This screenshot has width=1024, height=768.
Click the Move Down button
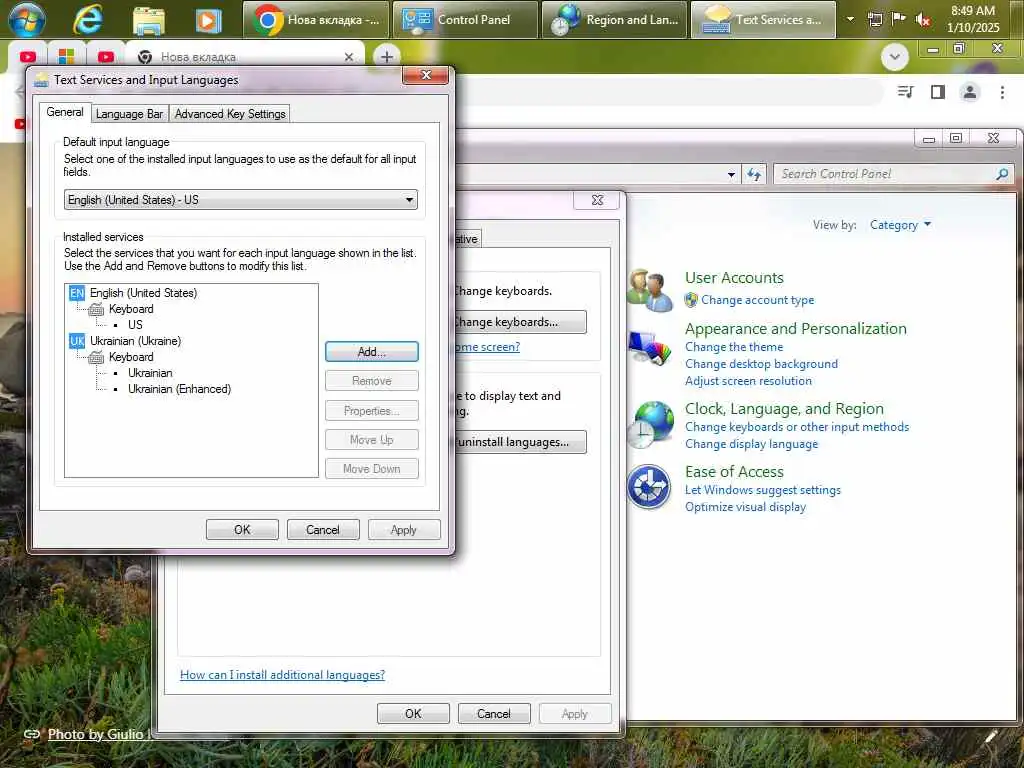click(x=372, y=469)
